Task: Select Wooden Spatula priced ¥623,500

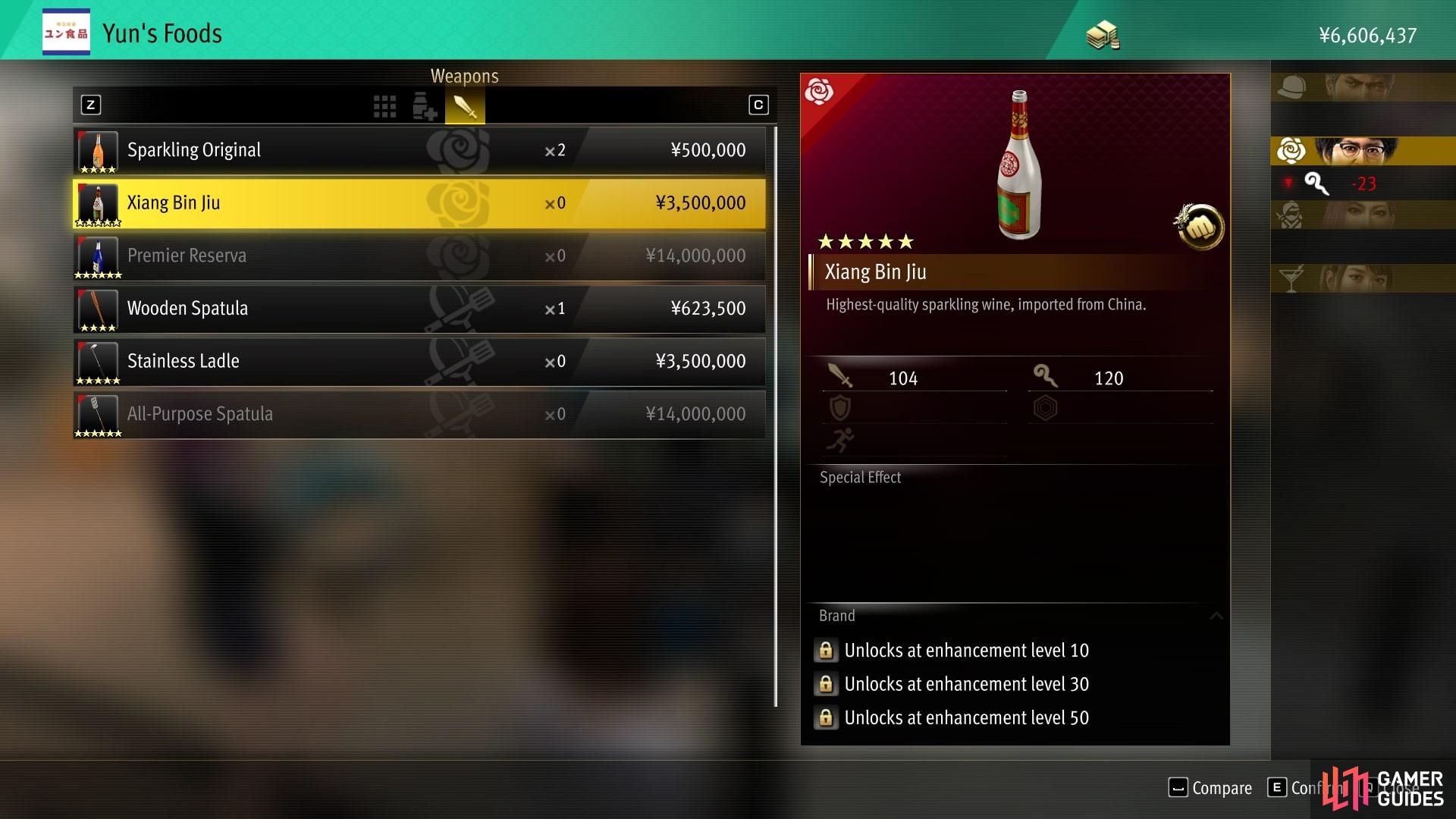Action: pyautogui.click(x=419, y=309)
